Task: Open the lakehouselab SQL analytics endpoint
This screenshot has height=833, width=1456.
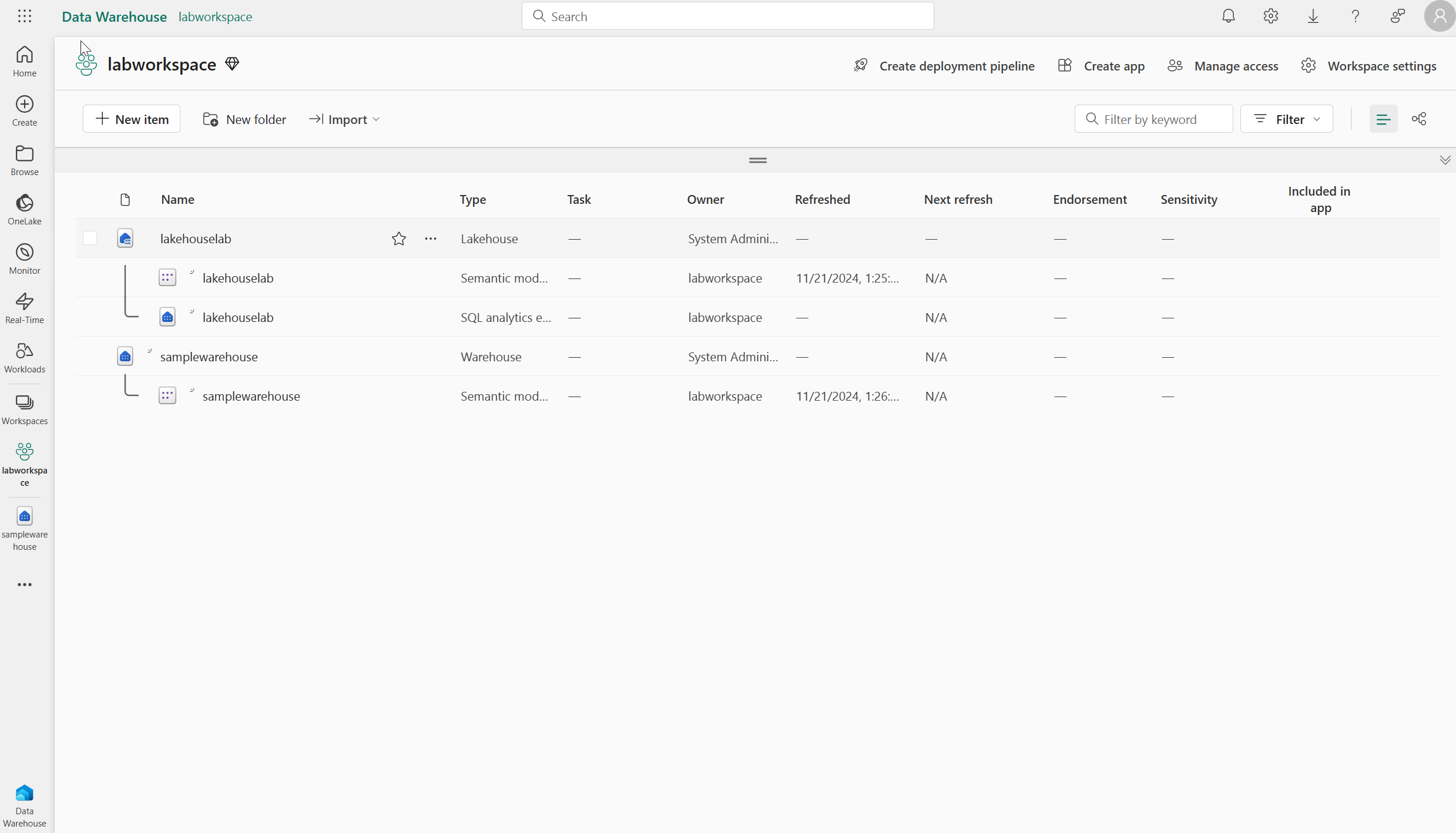Action: (238, 317)
